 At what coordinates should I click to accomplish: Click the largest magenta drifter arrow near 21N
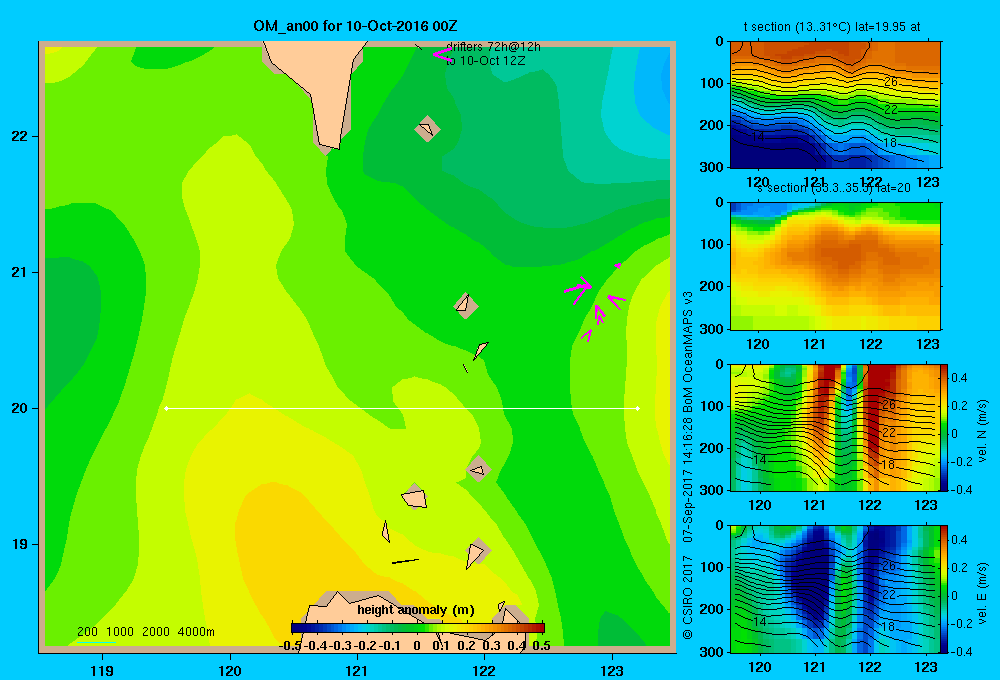[x=578, y=289]
